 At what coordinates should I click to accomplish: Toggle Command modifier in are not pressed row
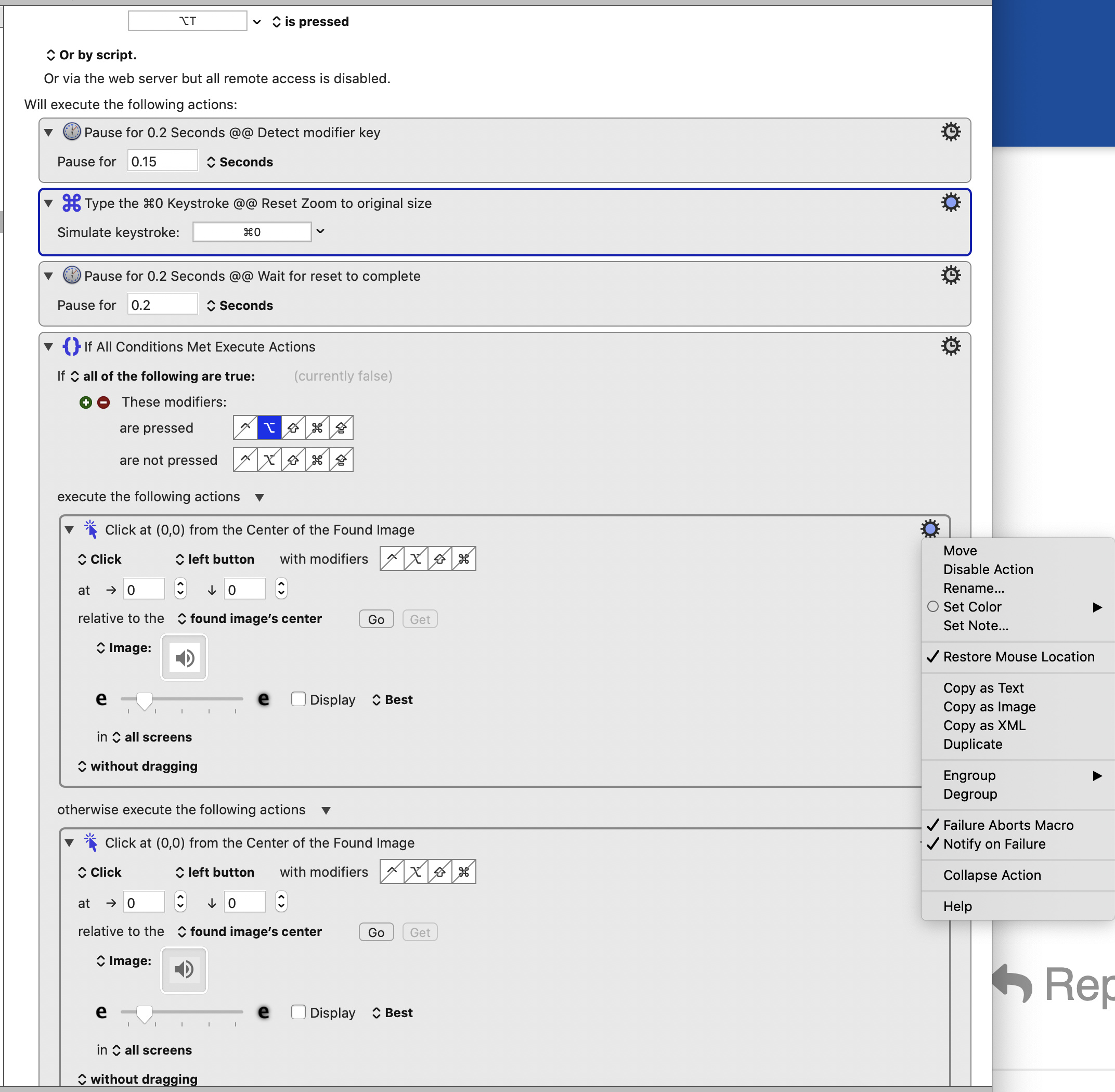[317, 460]
